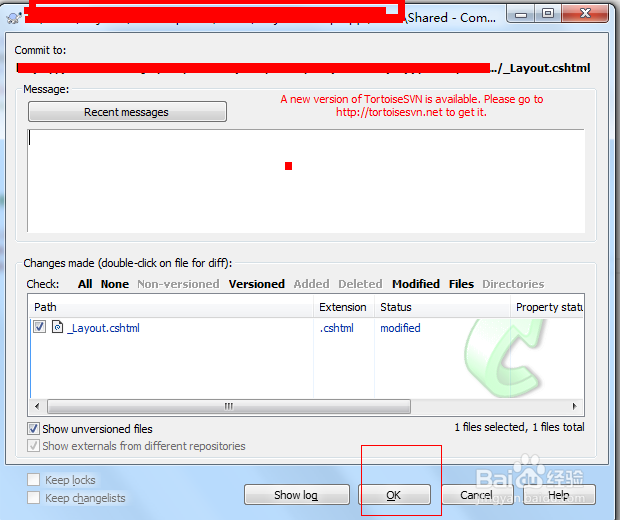This screenshot has width=620, height=520.
Task: Click the TortoiseSVN turtle icon in title bar
Action: pyautogui.click(x=14, y=18)
